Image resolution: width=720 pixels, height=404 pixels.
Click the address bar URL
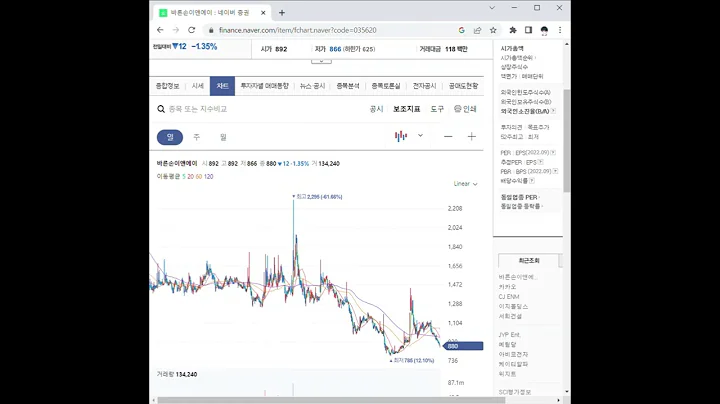point(298,30)
